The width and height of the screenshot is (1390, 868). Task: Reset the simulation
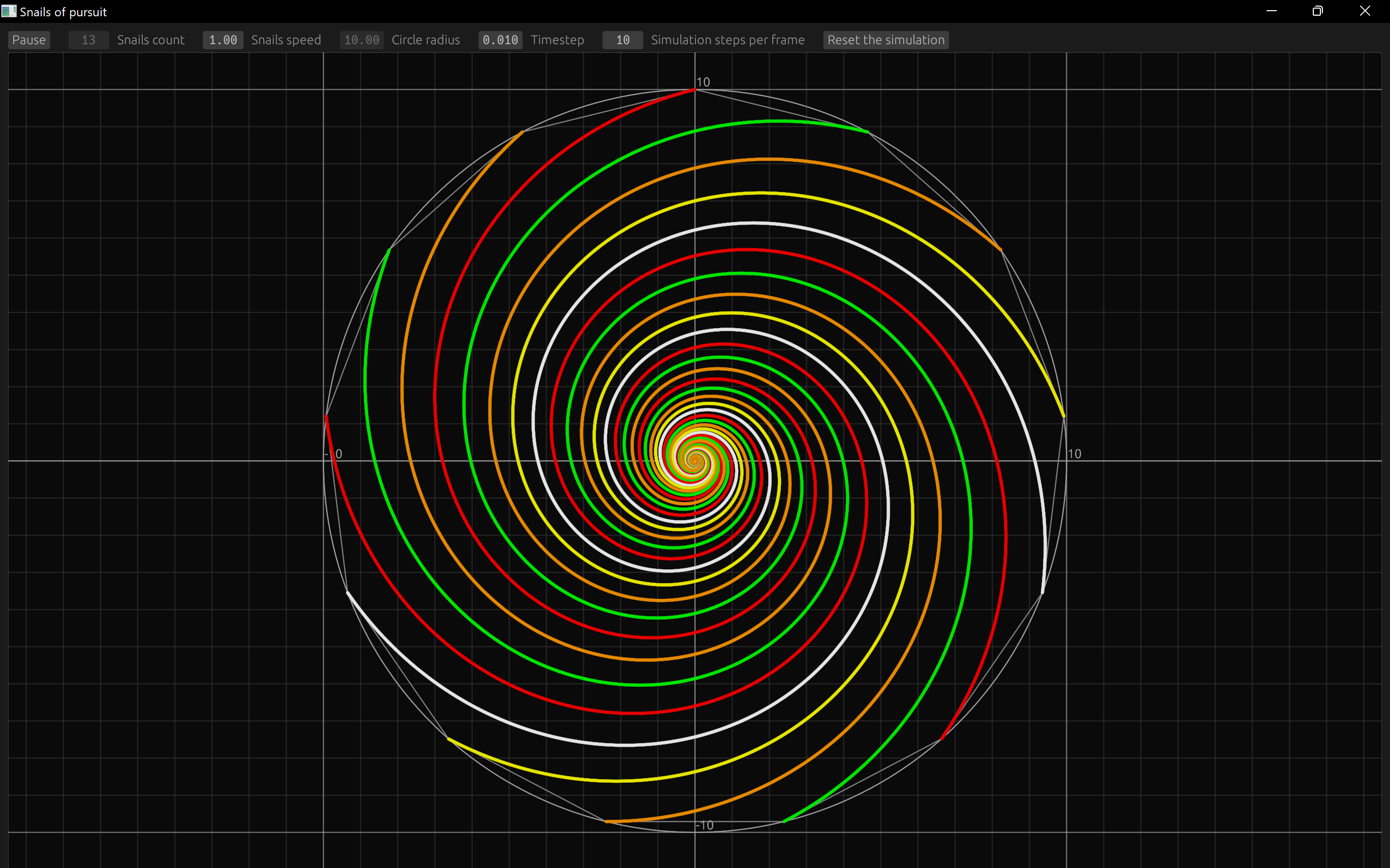coord(886,40)
